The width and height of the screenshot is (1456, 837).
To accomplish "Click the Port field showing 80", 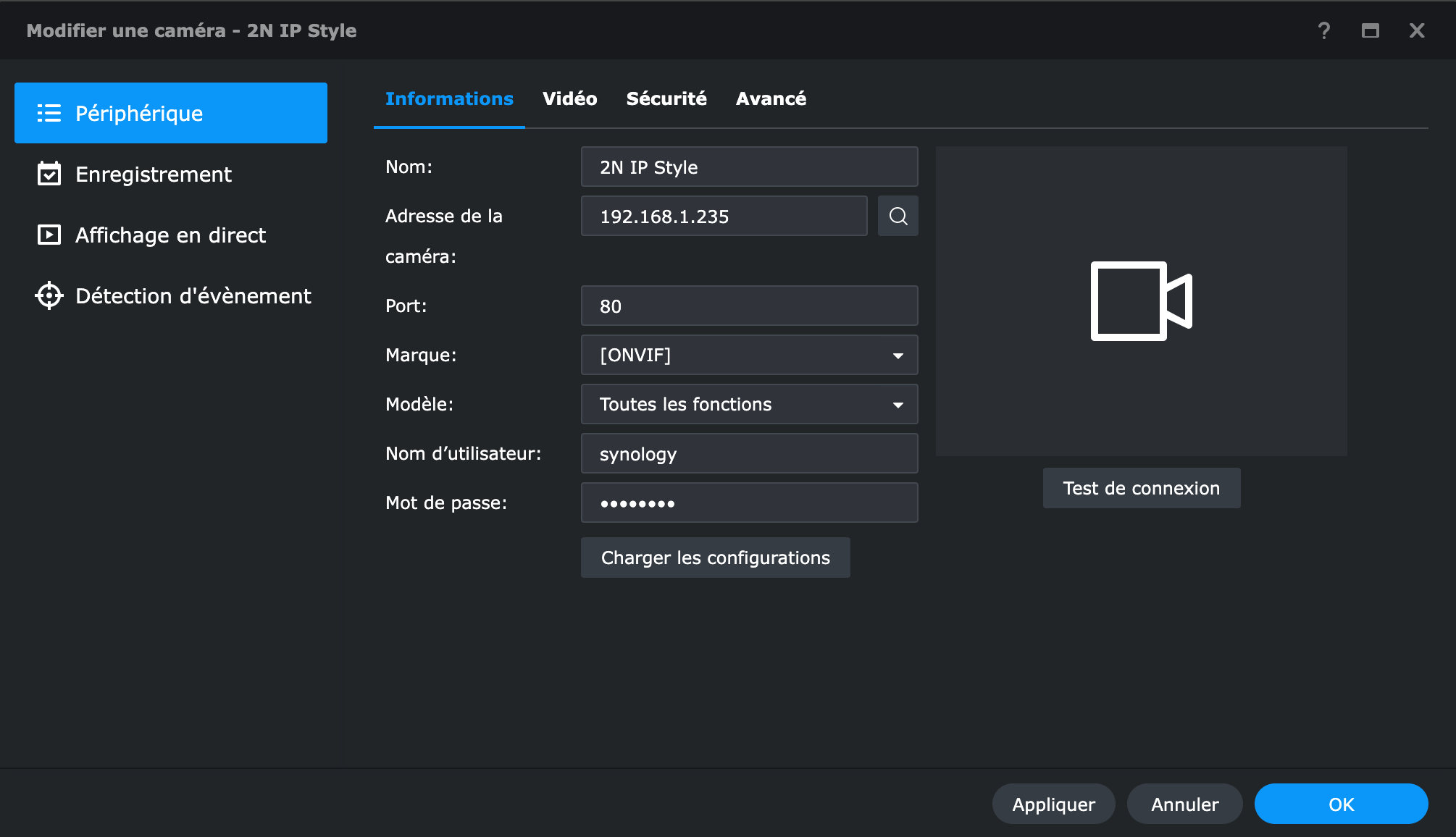I will (x=750, y=306).
